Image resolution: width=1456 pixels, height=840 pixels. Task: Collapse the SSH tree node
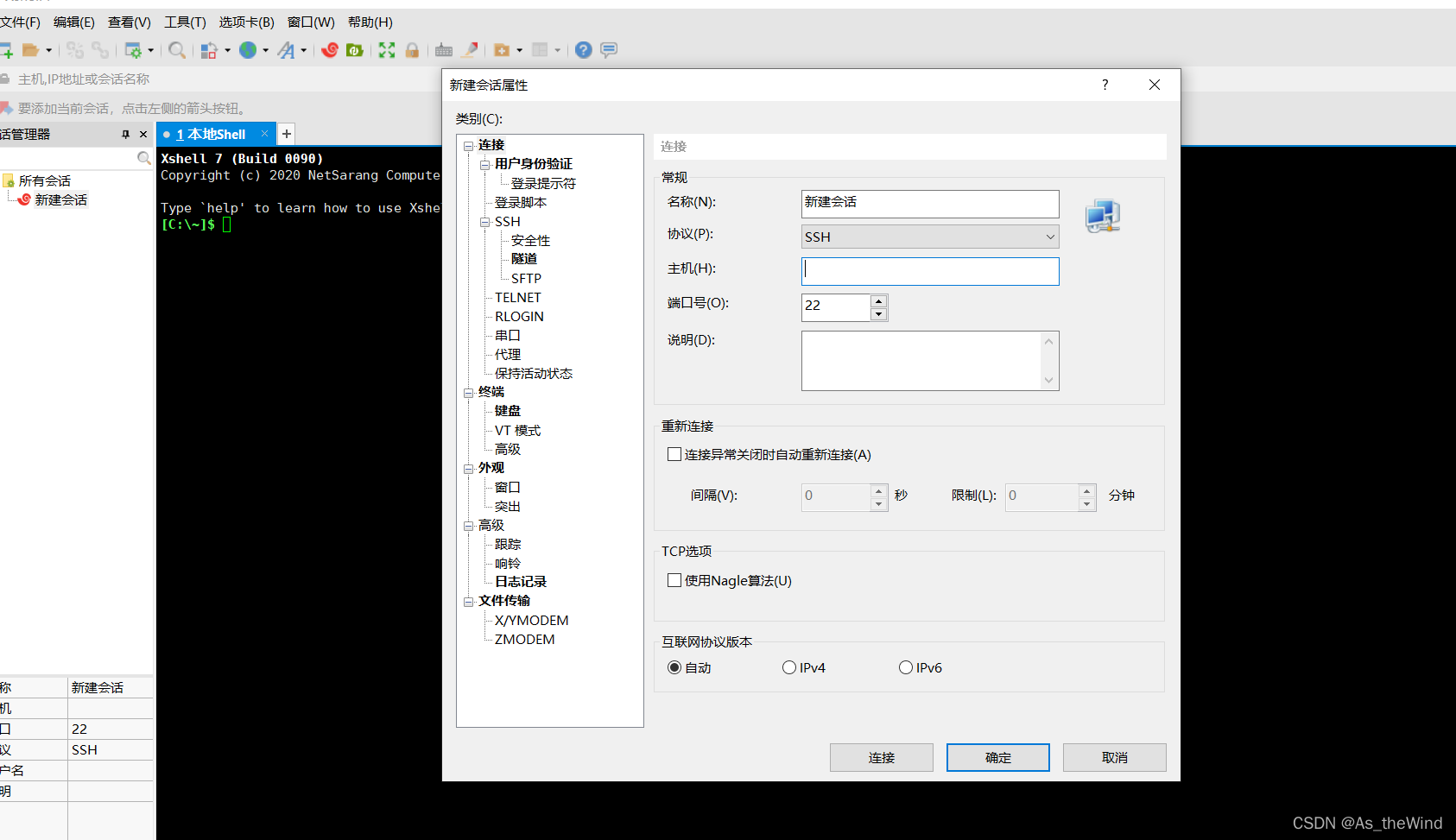(x=485, y=222)
